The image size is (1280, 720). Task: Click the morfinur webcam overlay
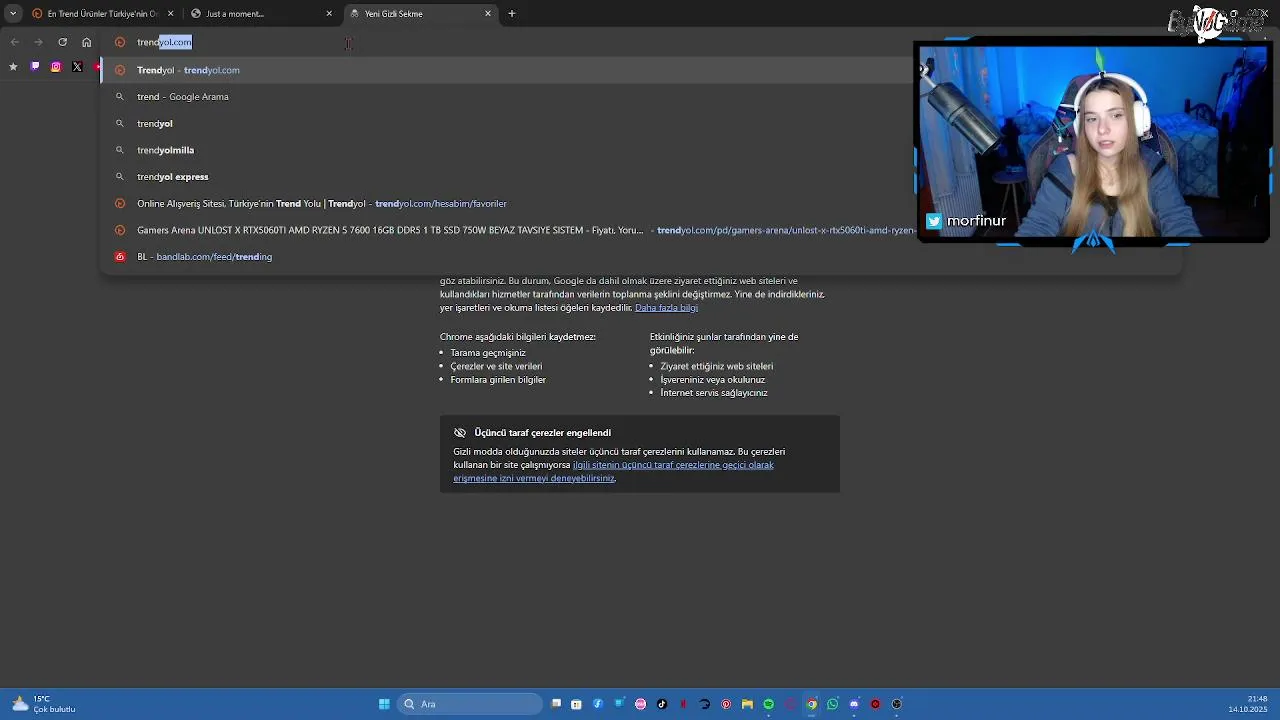click(1092, 142)
